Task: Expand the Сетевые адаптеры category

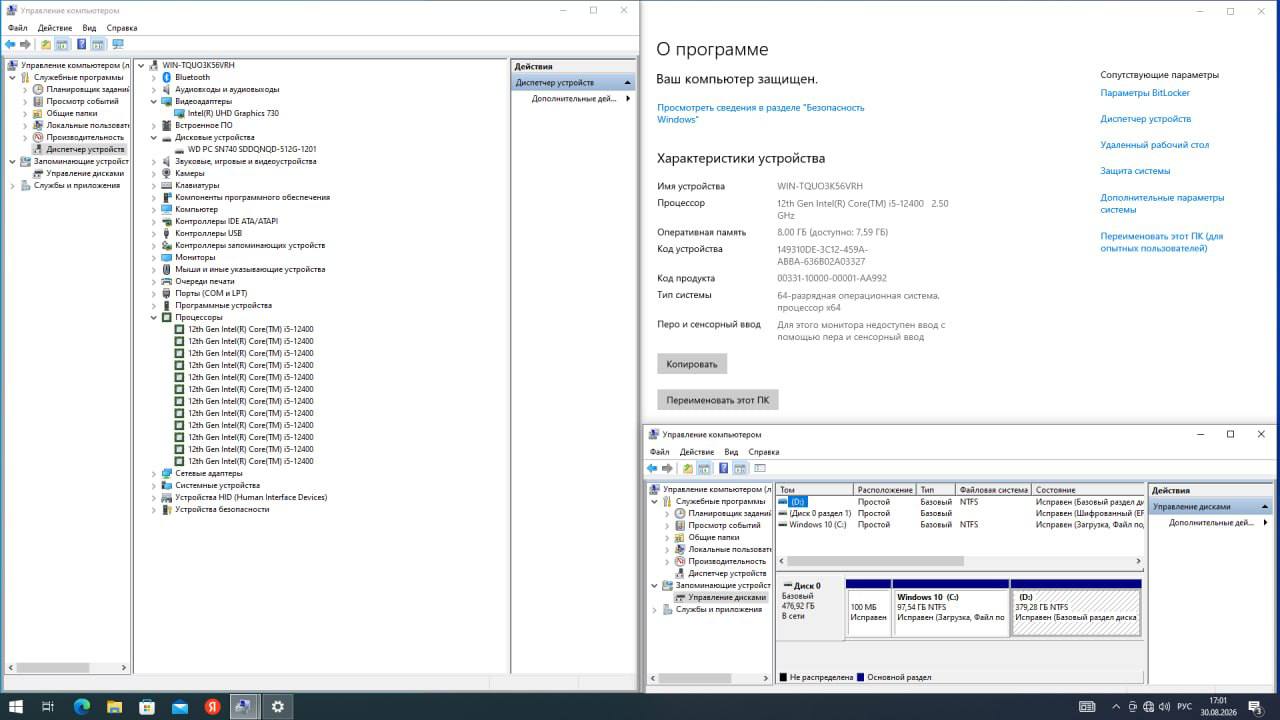Action: pos(154,473)
